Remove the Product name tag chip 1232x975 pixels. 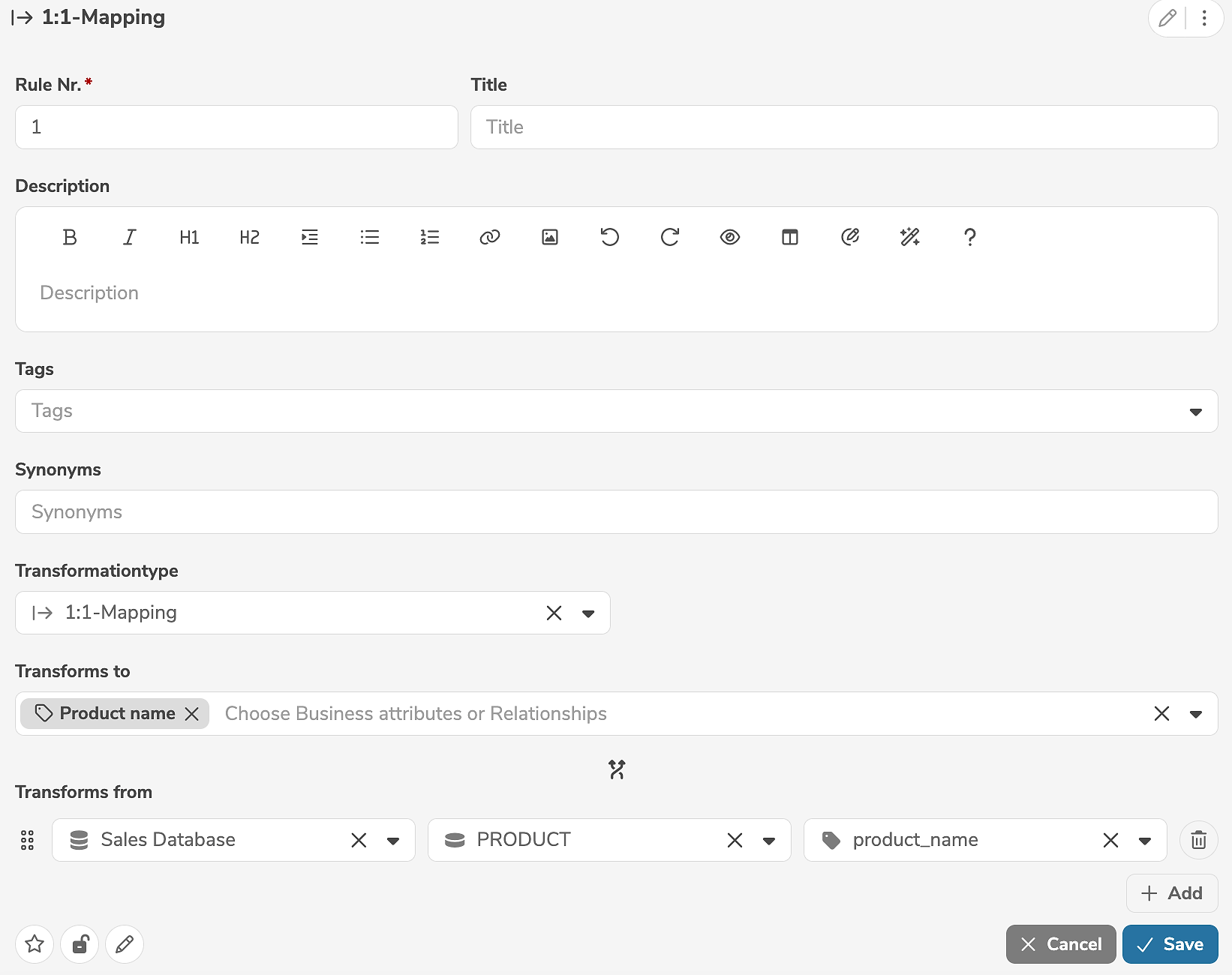192,714
